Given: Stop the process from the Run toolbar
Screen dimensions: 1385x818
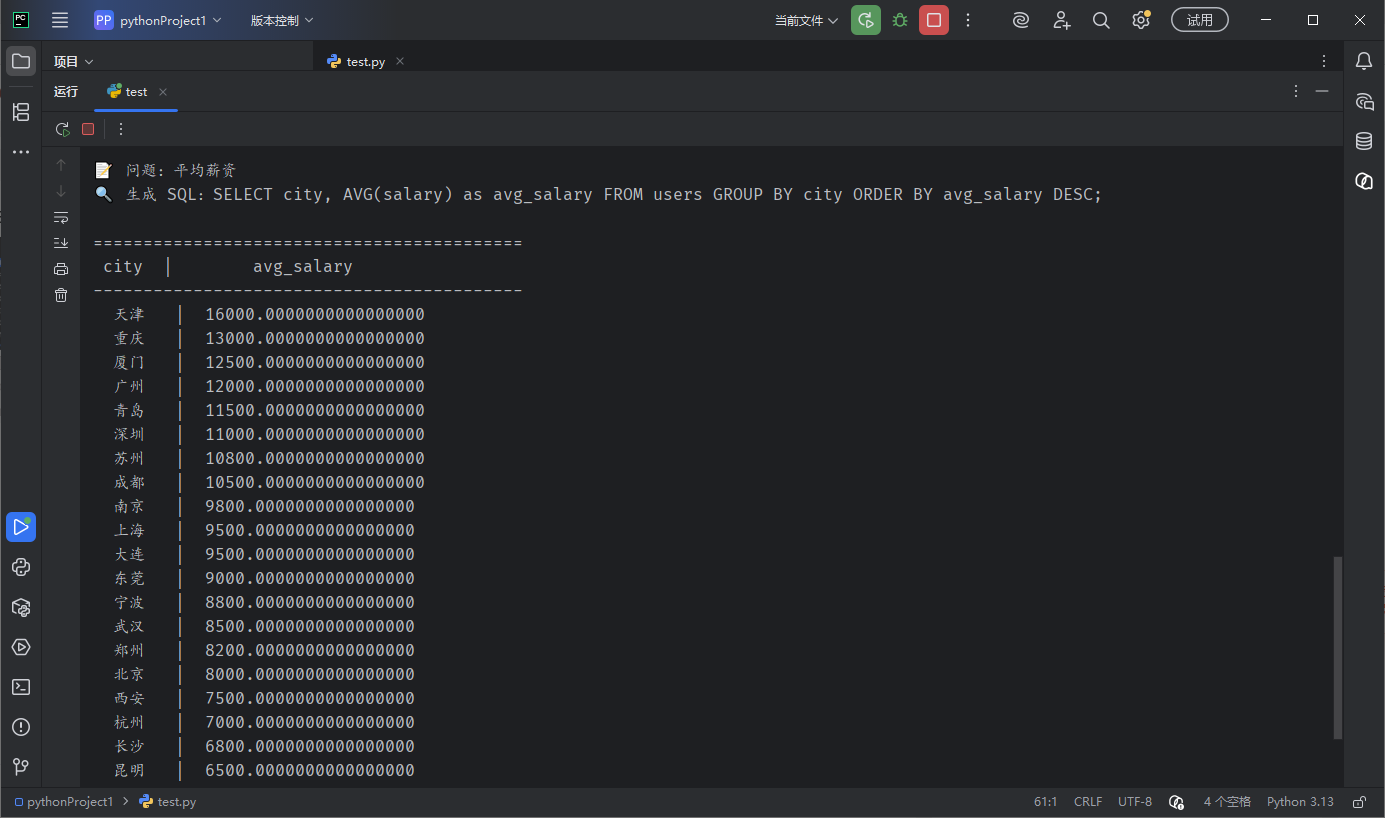Looking at the screenshot, I should [x=88, y=129].
